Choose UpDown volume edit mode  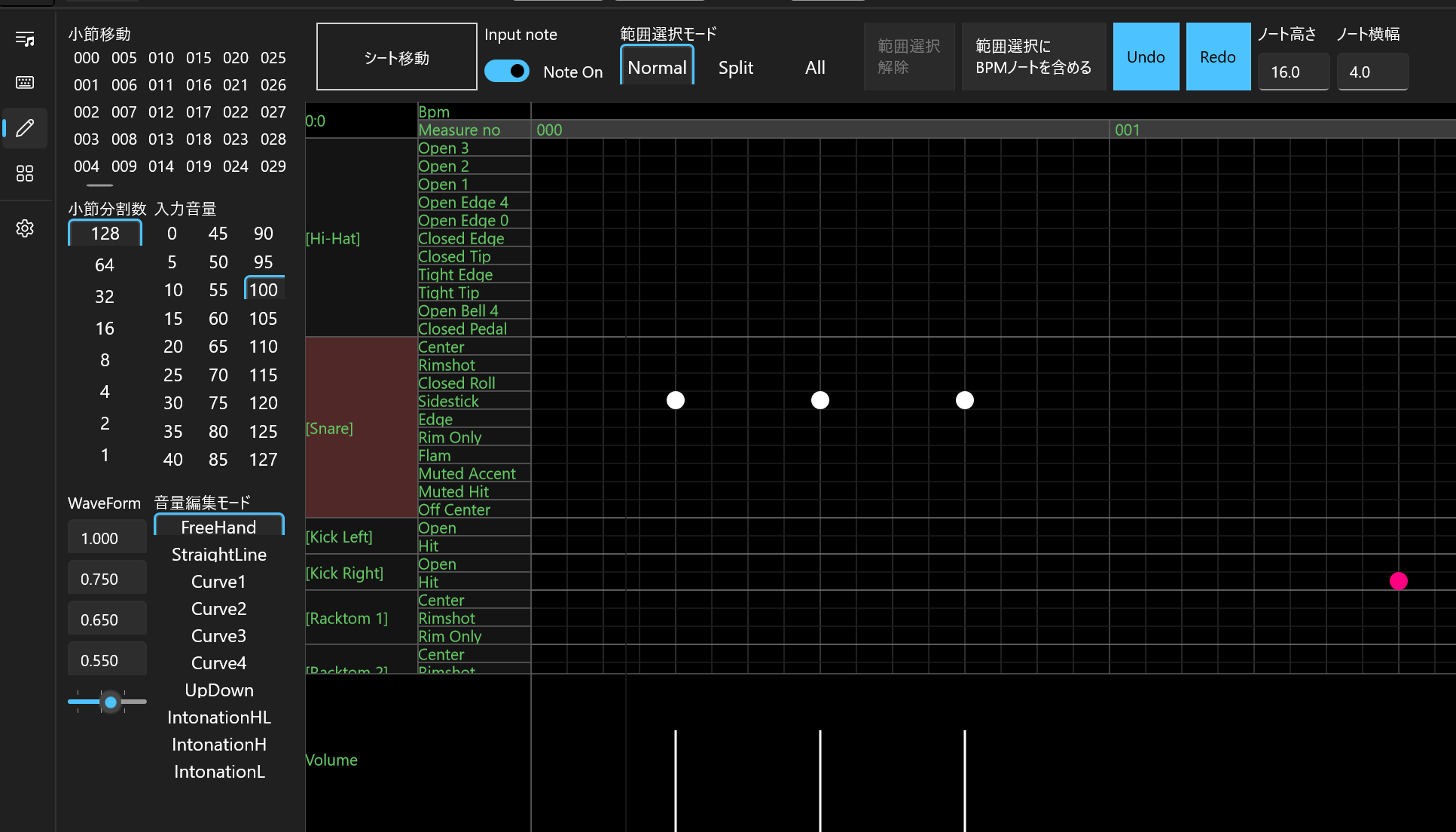pos(219,690)
